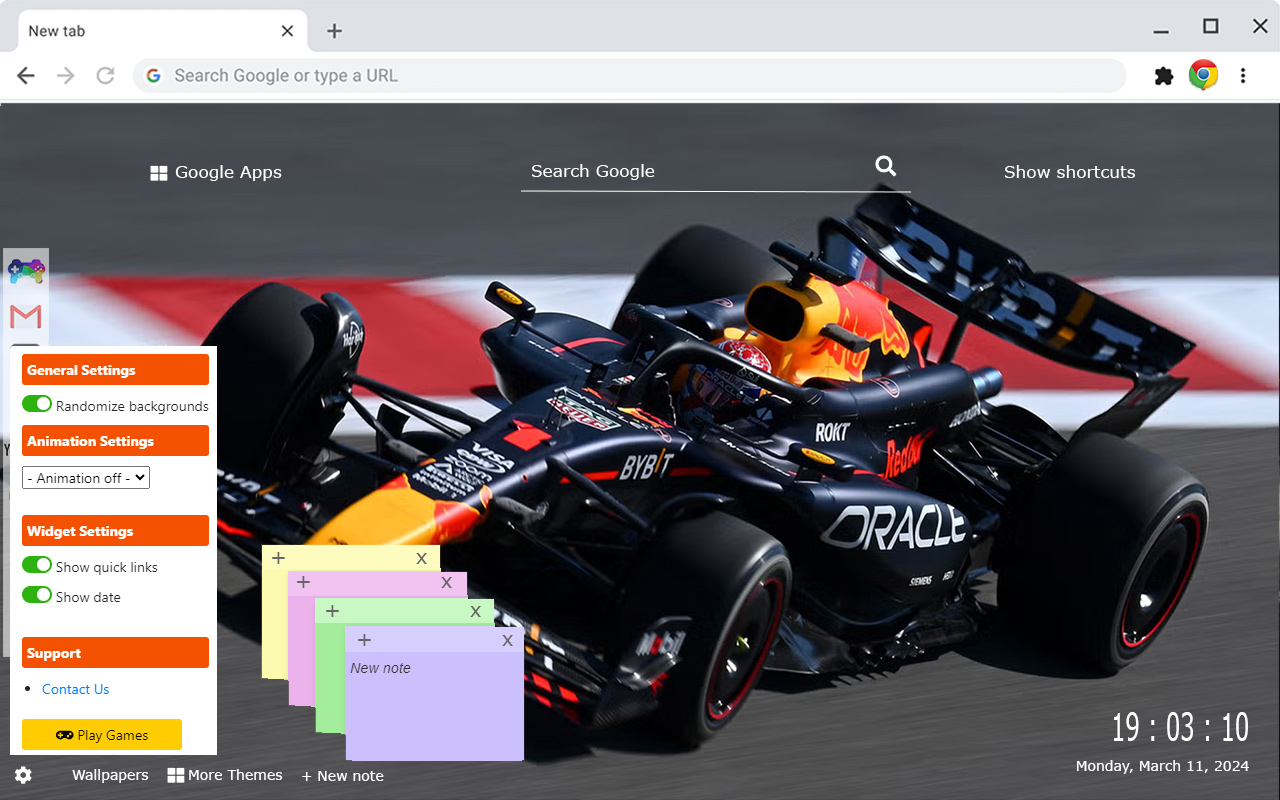Viewport: 1280px width, 800px height.
Task: Click the New note text area
Action: coord(434,705)
